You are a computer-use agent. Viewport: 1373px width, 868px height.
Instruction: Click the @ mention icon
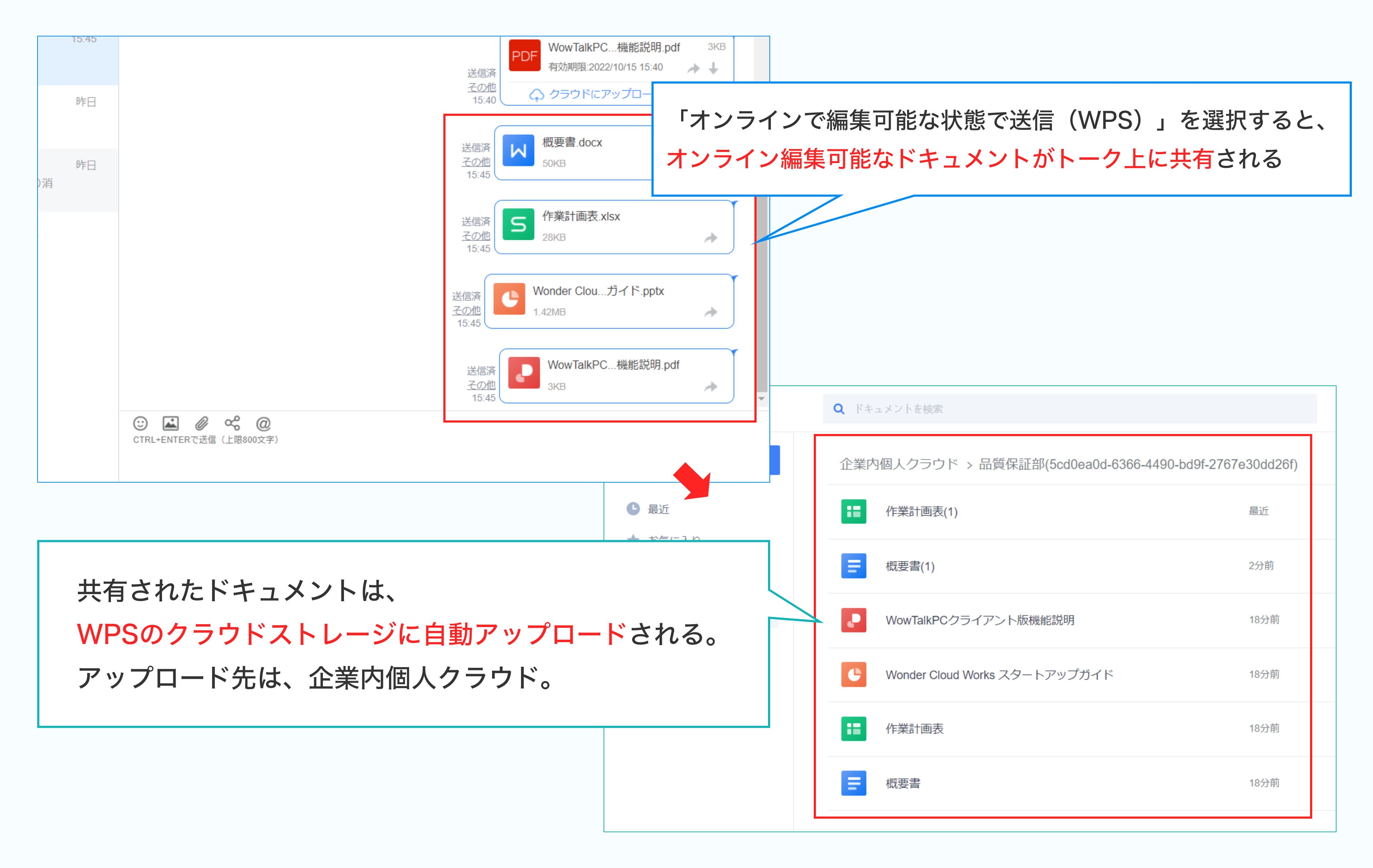coord(263,424)
